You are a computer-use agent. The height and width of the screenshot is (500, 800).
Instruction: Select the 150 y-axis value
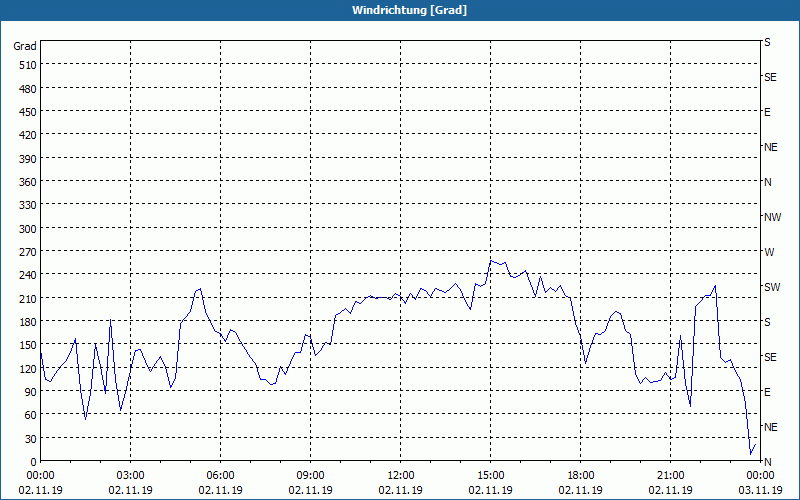click(x=28, y=345)
